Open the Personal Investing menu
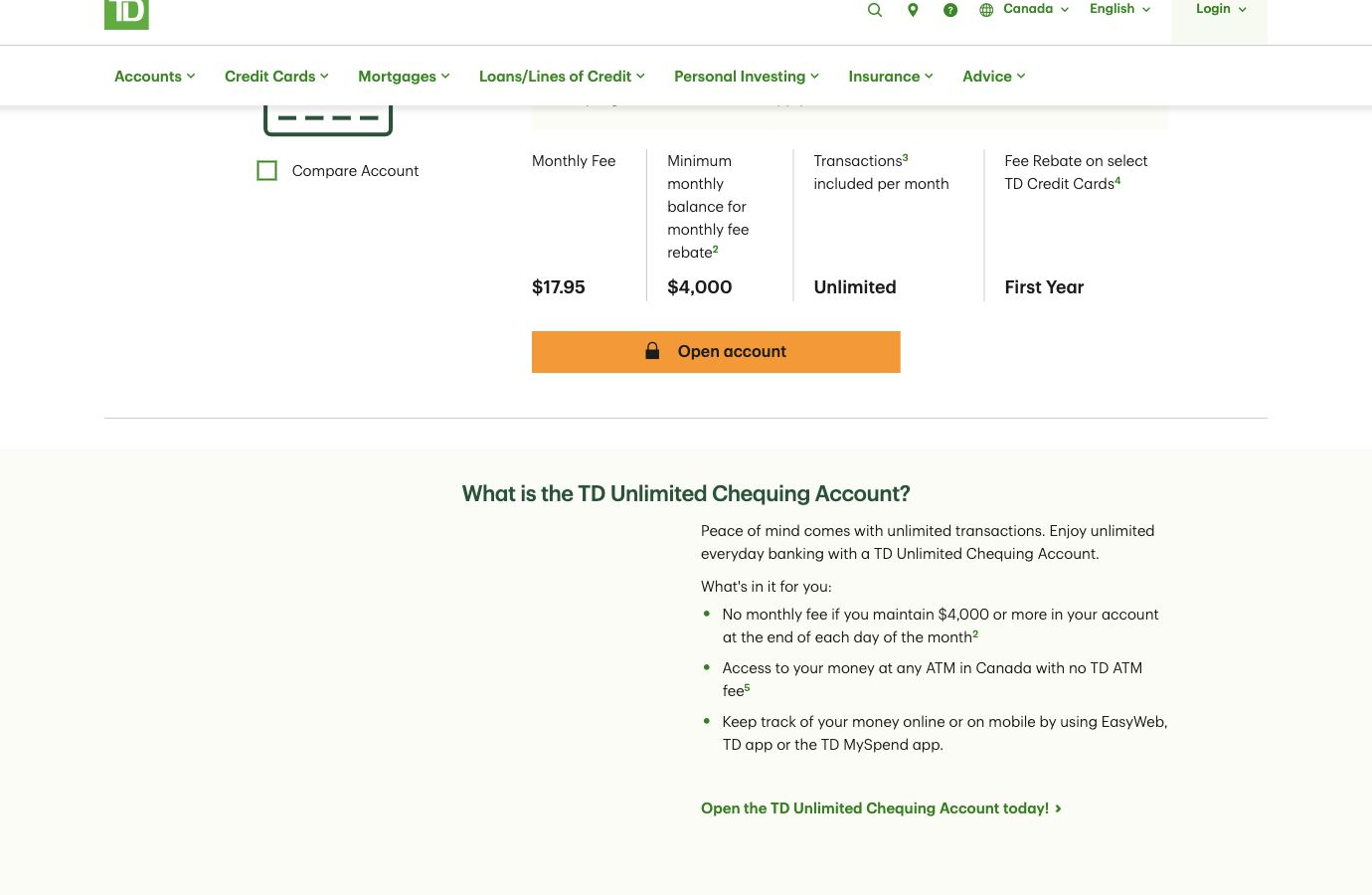This screenshot has width=1372, height=895. point(747,77)
